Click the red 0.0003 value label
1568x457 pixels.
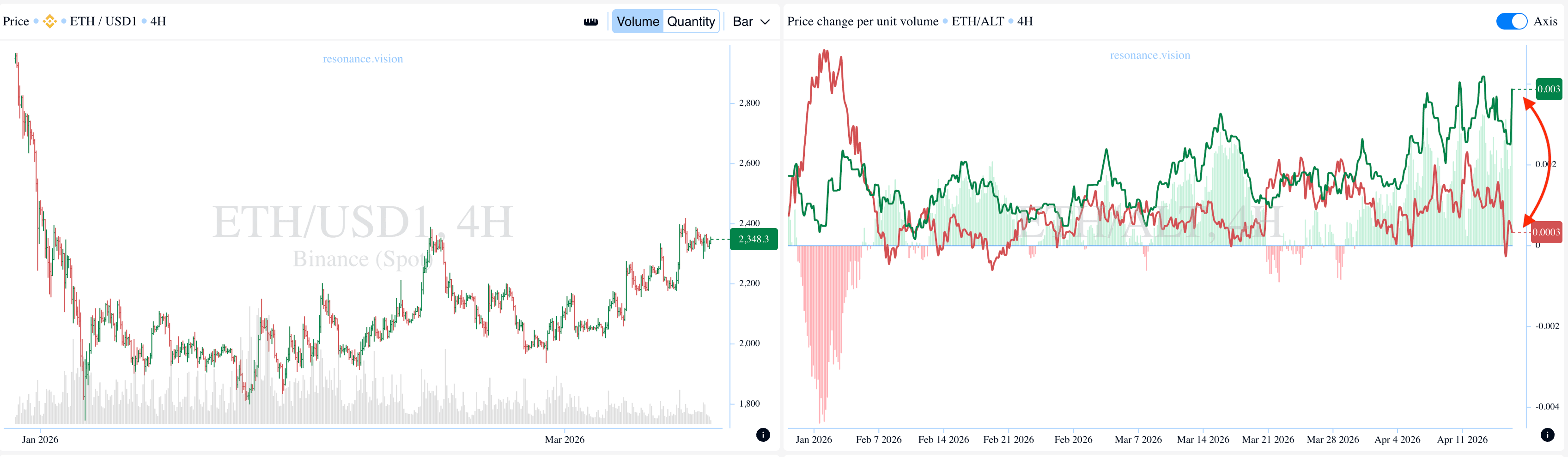pos(1545,232)
